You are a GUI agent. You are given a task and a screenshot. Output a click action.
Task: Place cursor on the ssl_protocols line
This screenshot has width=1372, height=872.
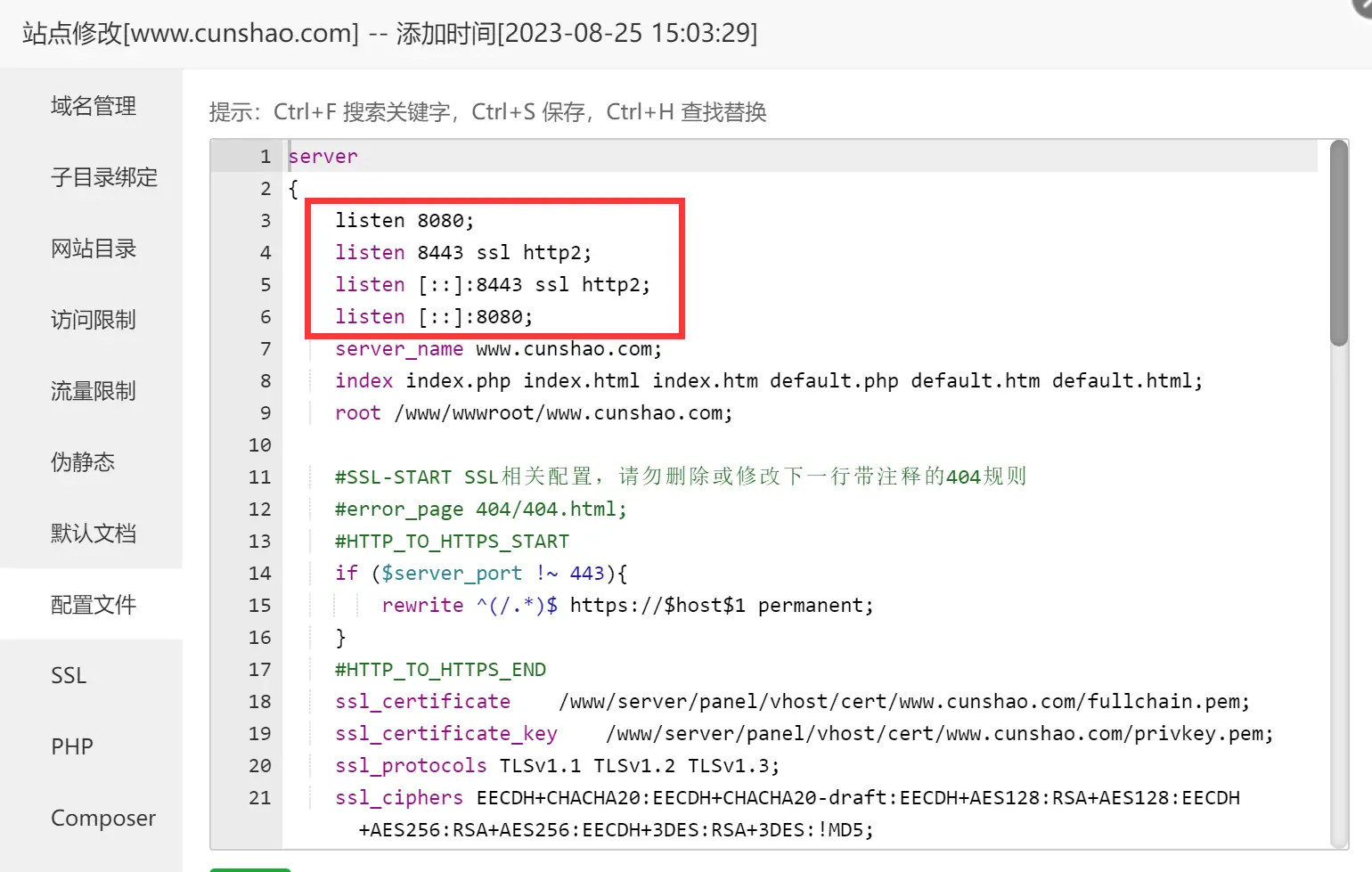click(x=557, y=766)
